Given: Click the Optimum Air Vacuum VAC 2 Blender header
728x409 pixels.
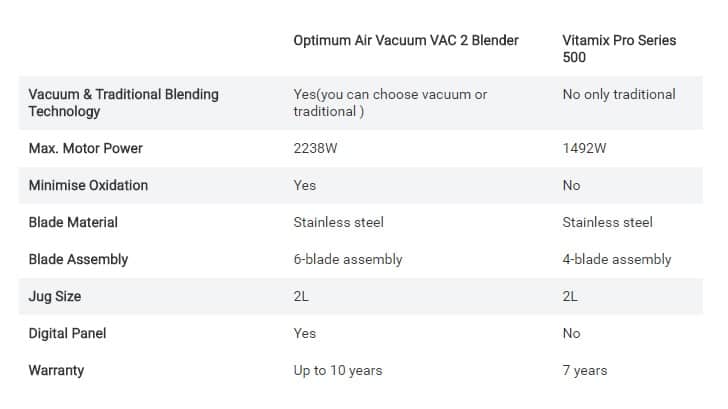Looking at the screenshot, I should (406, 40).
